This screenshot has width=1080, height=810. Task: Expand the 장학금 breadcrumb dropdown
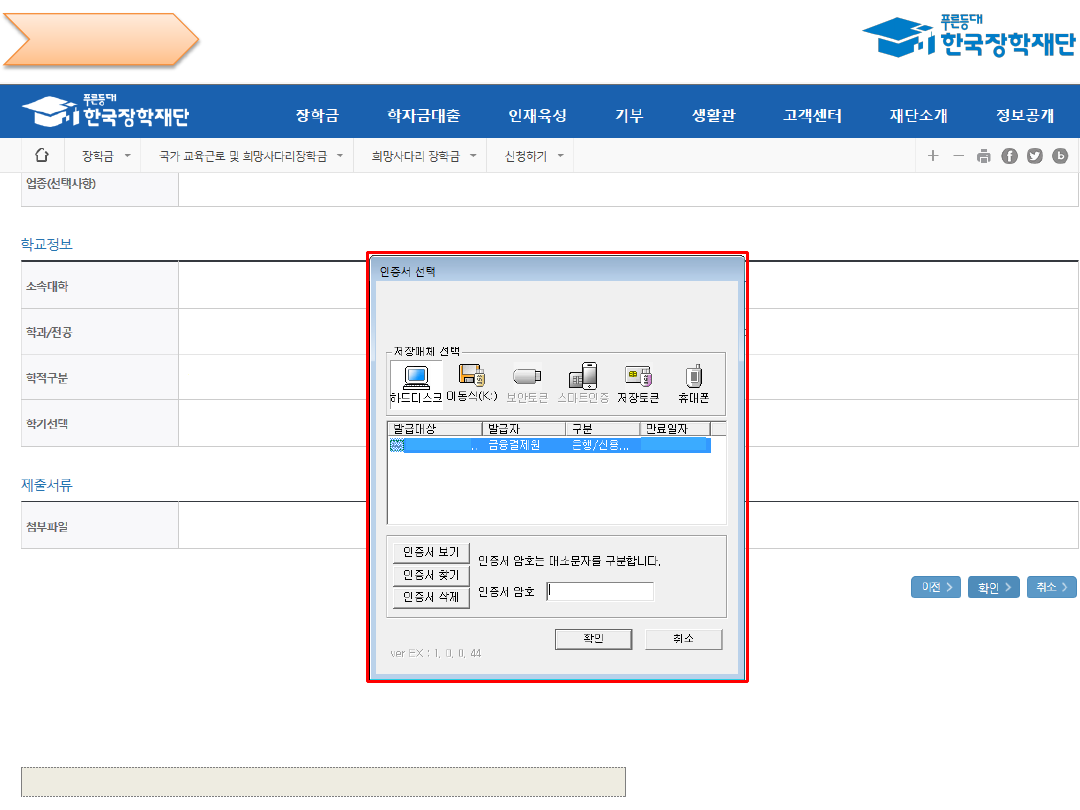pos(105,156)
